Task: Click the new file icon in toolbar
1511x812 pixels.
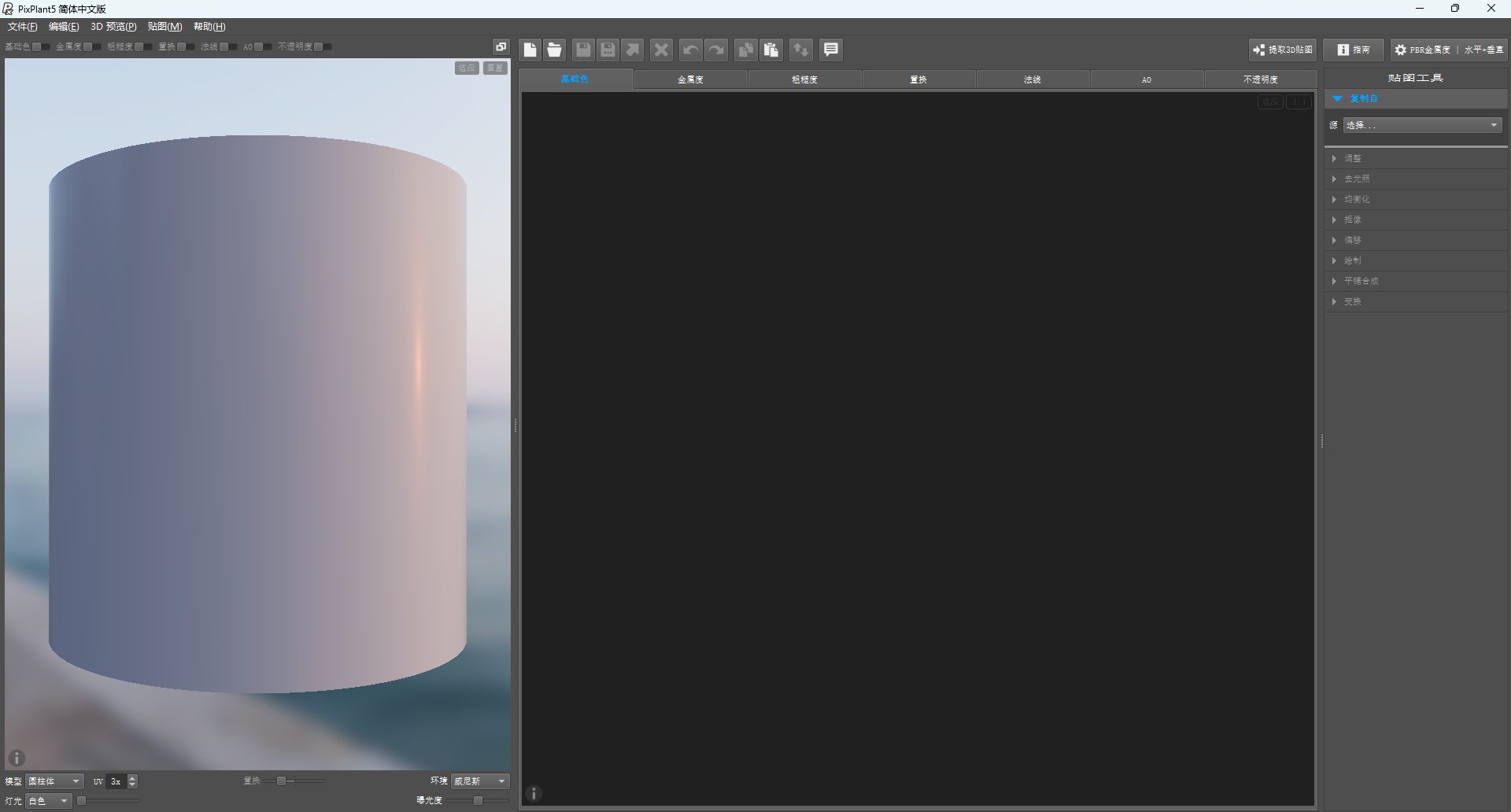Action: (530, 50)
